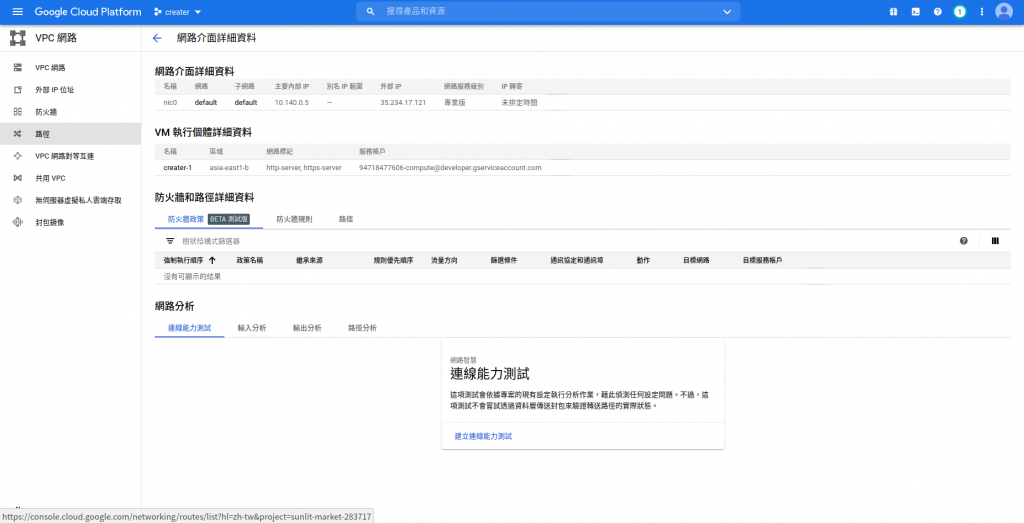1024x523 pixels.
Task: Go back with the left arrow
Action: pos(157,38)
